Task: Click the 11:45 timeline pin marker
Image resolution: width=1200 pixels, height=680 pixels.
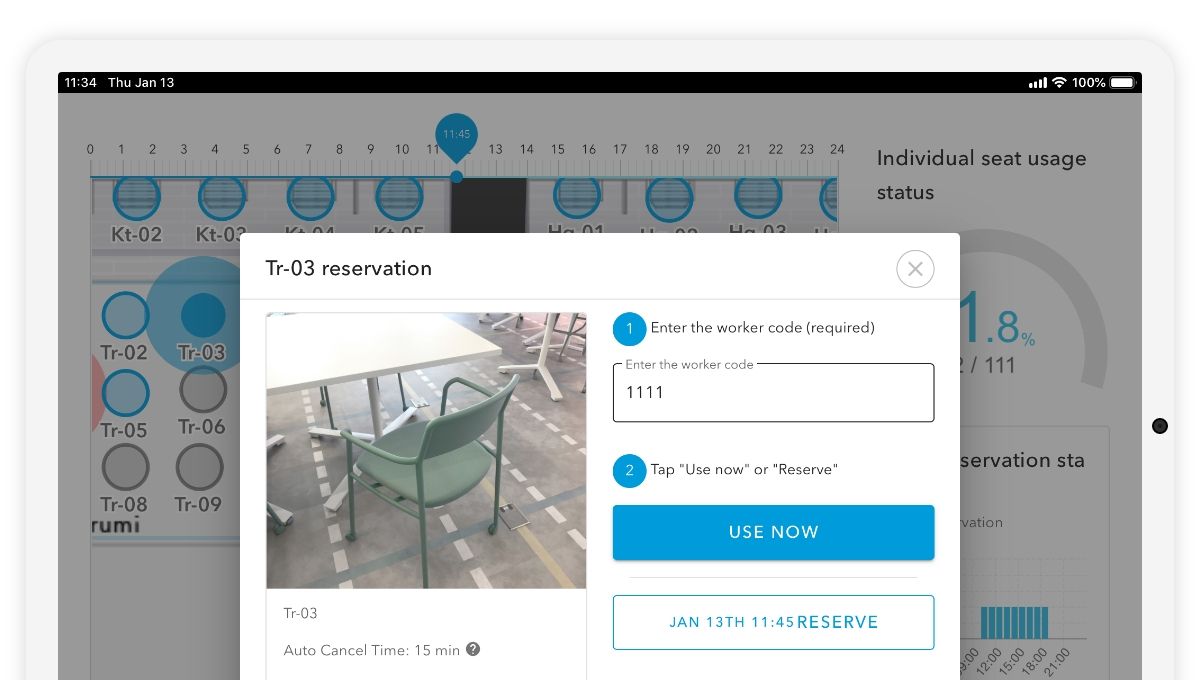Action: click(456, 134)
